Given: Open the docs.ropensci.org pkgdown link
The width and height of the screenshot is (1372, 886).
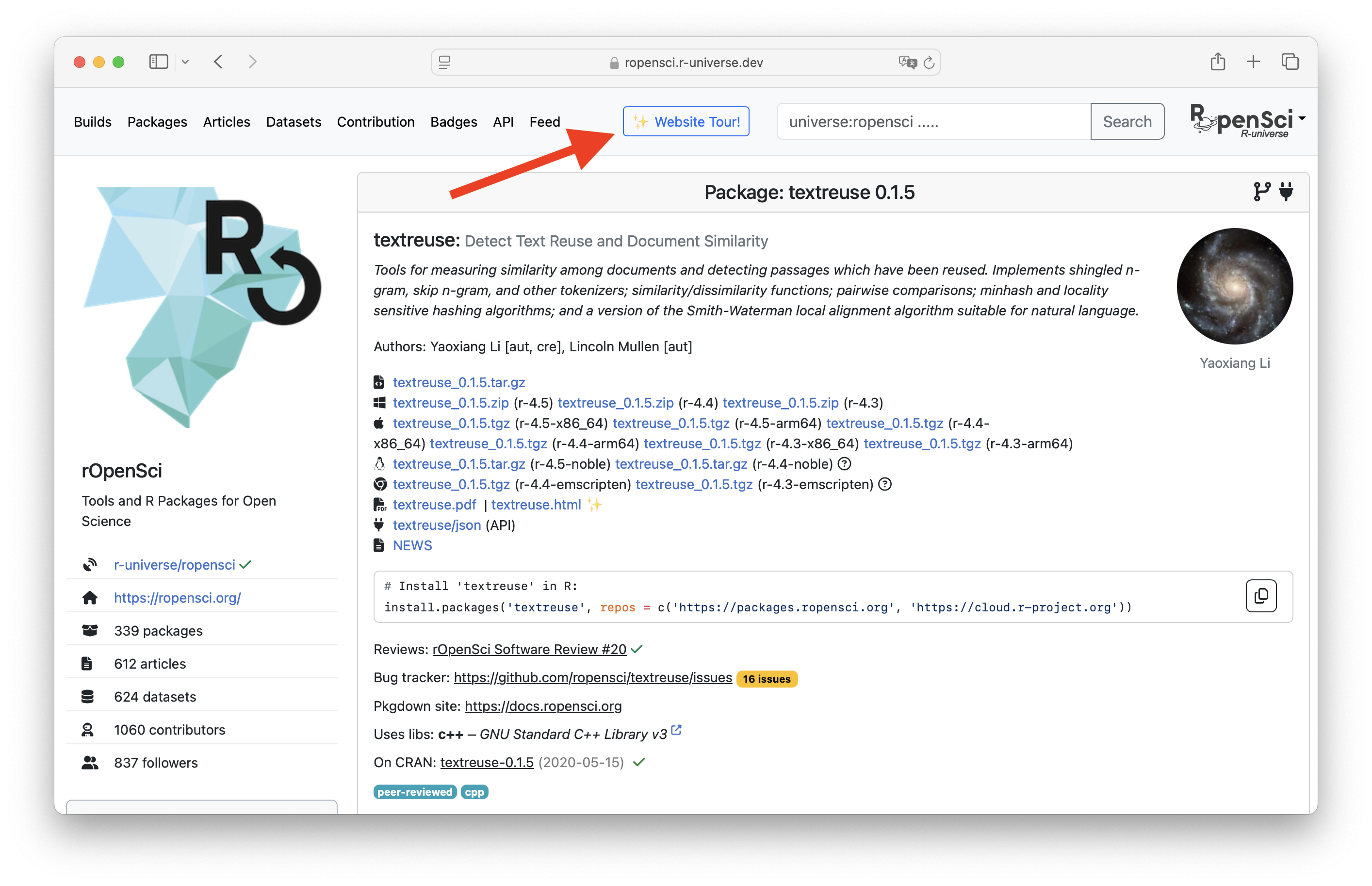Looking at the screenshot, I should click(542, 706).
